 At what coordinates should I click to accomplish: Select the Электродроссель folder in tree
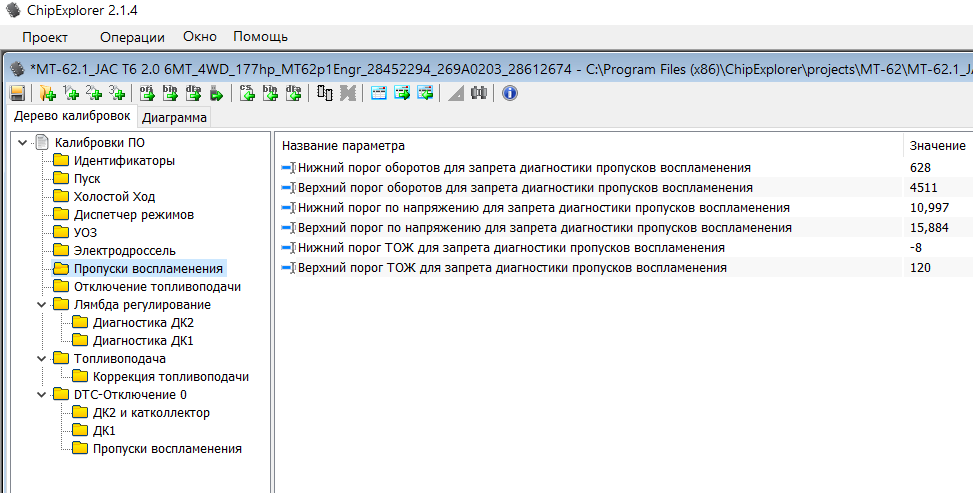coord(124,250)
